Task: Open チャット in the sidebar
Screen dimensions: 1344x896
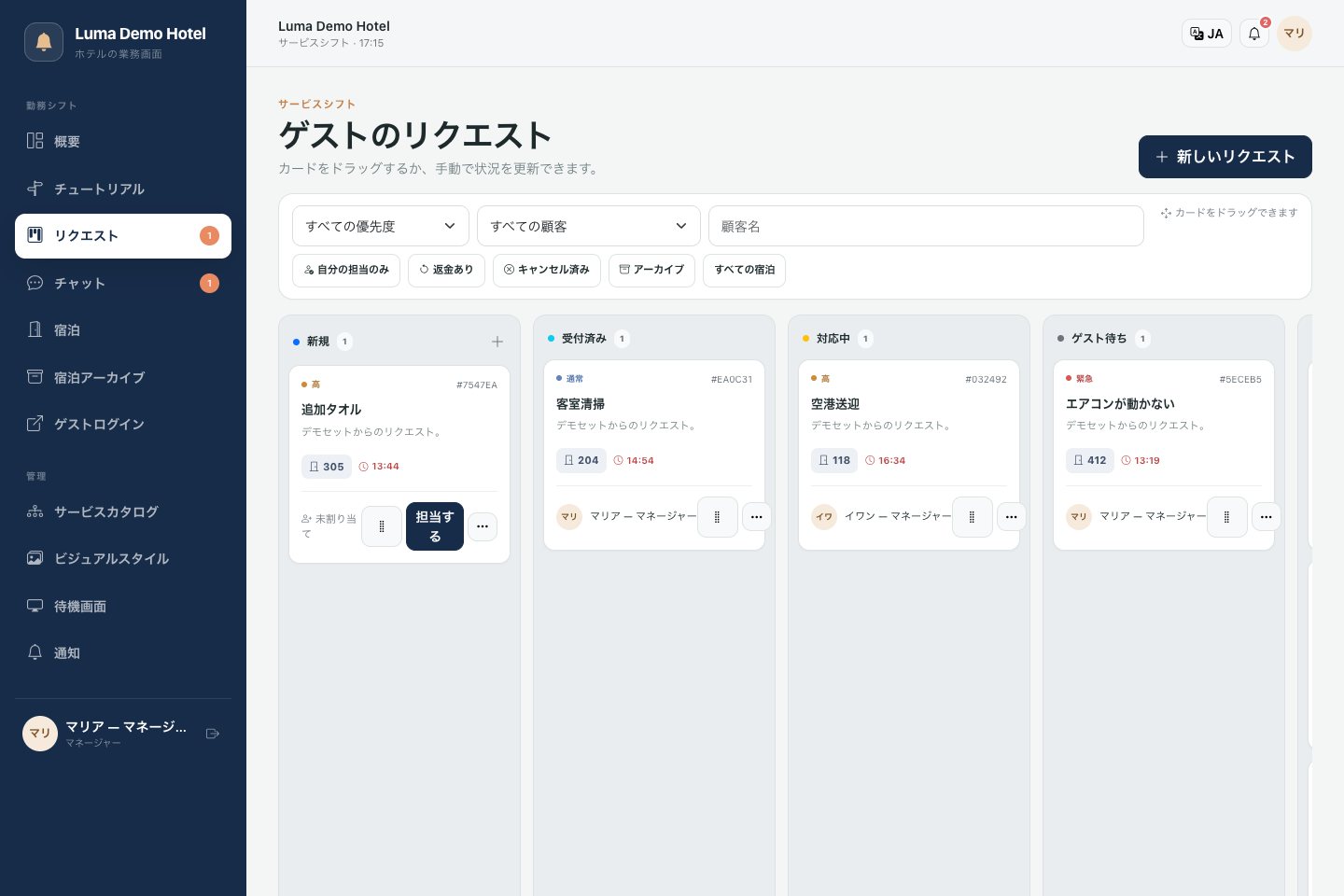Action: [123, 283]
